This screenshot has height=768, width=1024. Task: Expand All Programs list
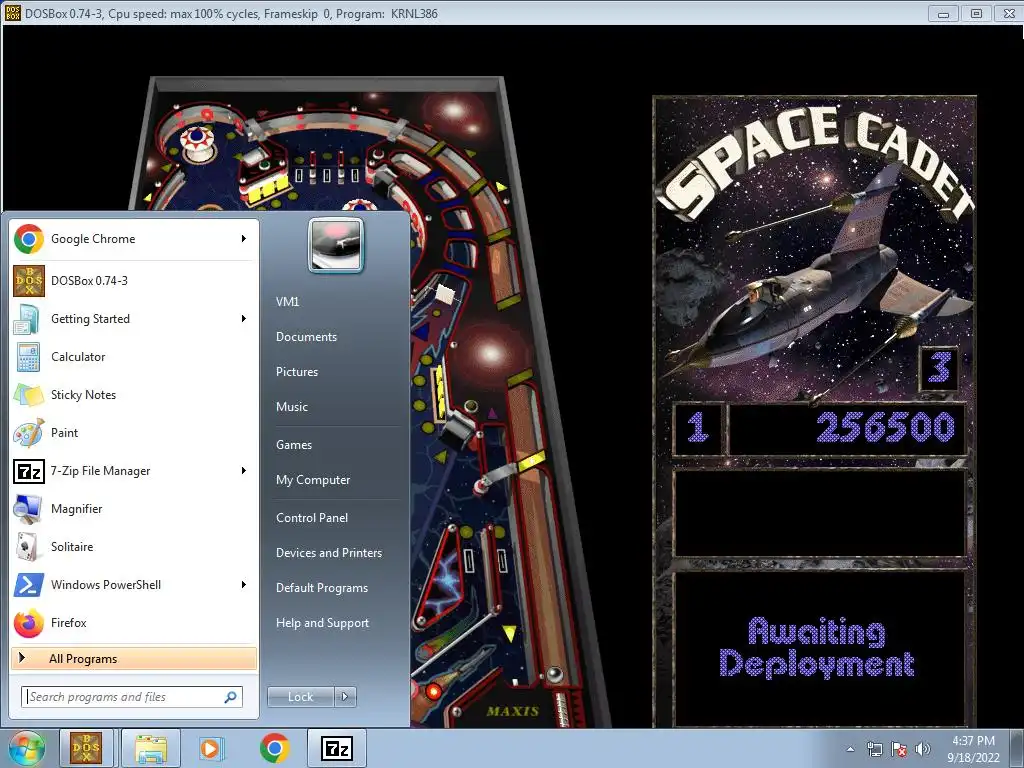pyautogui.click(x=134, y=659)
